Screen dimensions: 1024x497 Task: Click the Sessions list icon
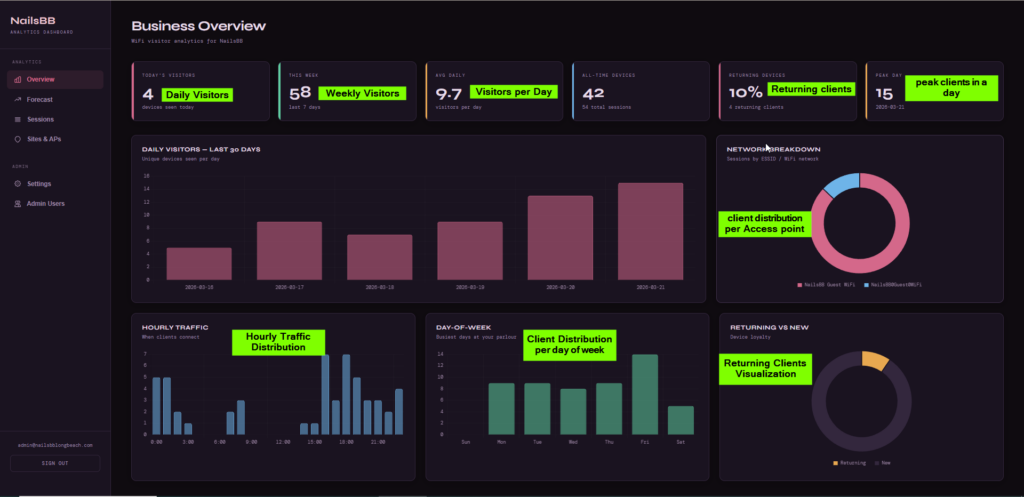click(x=18, y=120)
